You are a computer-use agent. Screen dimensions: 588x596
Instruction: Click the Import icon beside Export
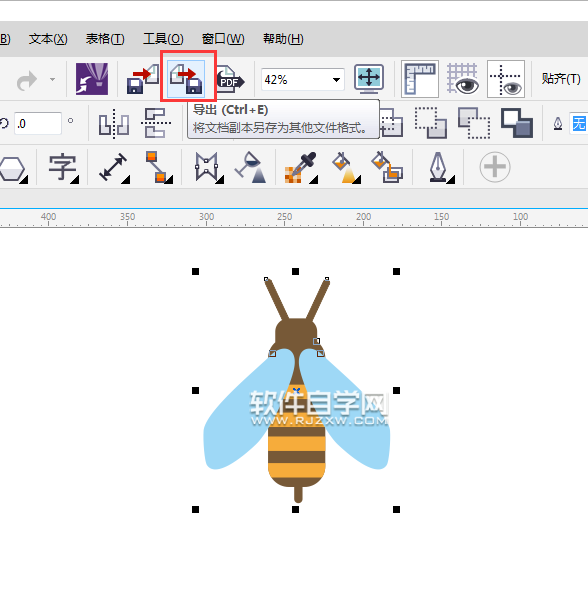click(143, 79)
